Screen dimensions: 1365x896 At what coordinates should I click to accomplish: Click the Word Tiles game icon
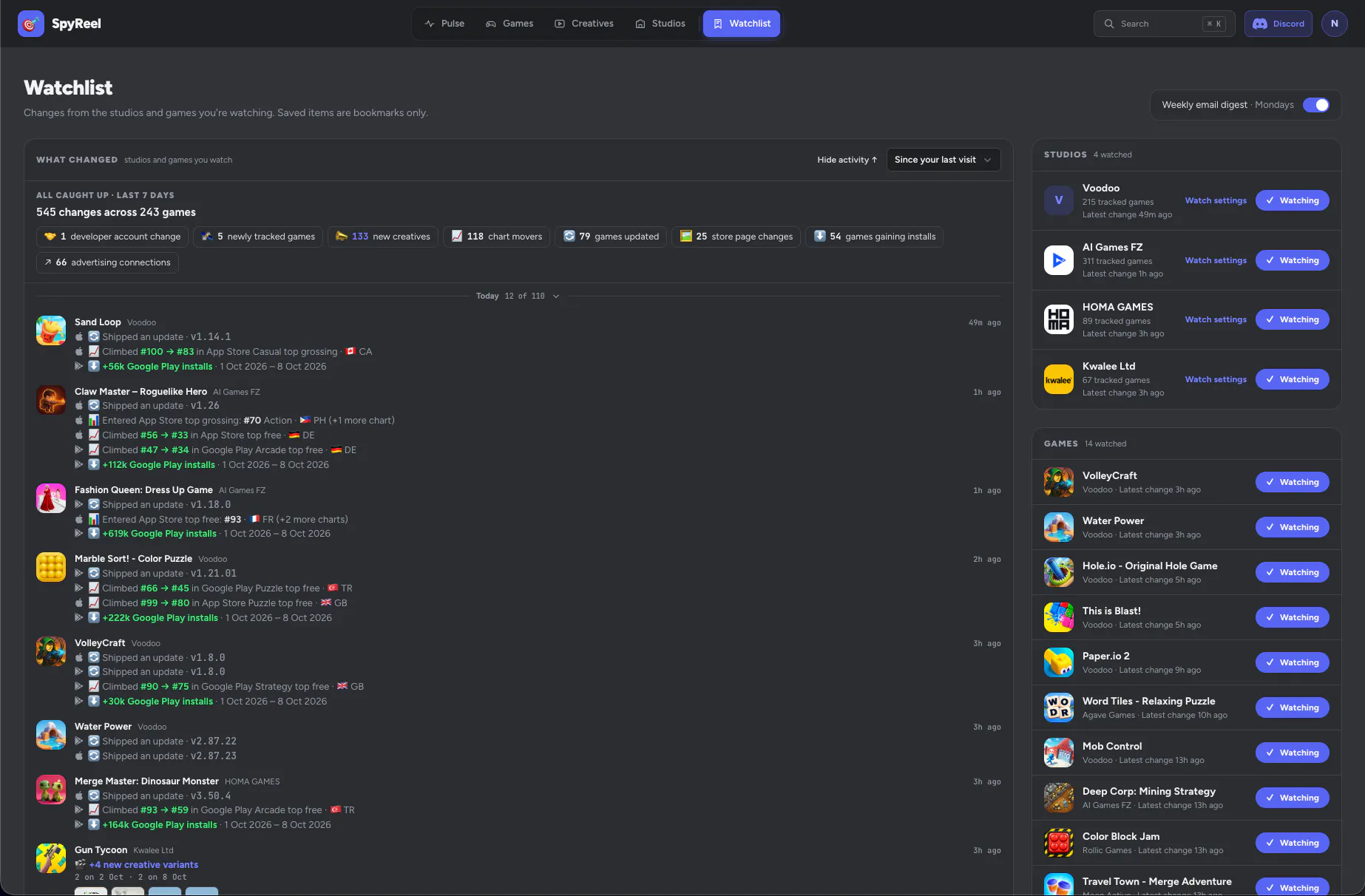click(1059, 707)
